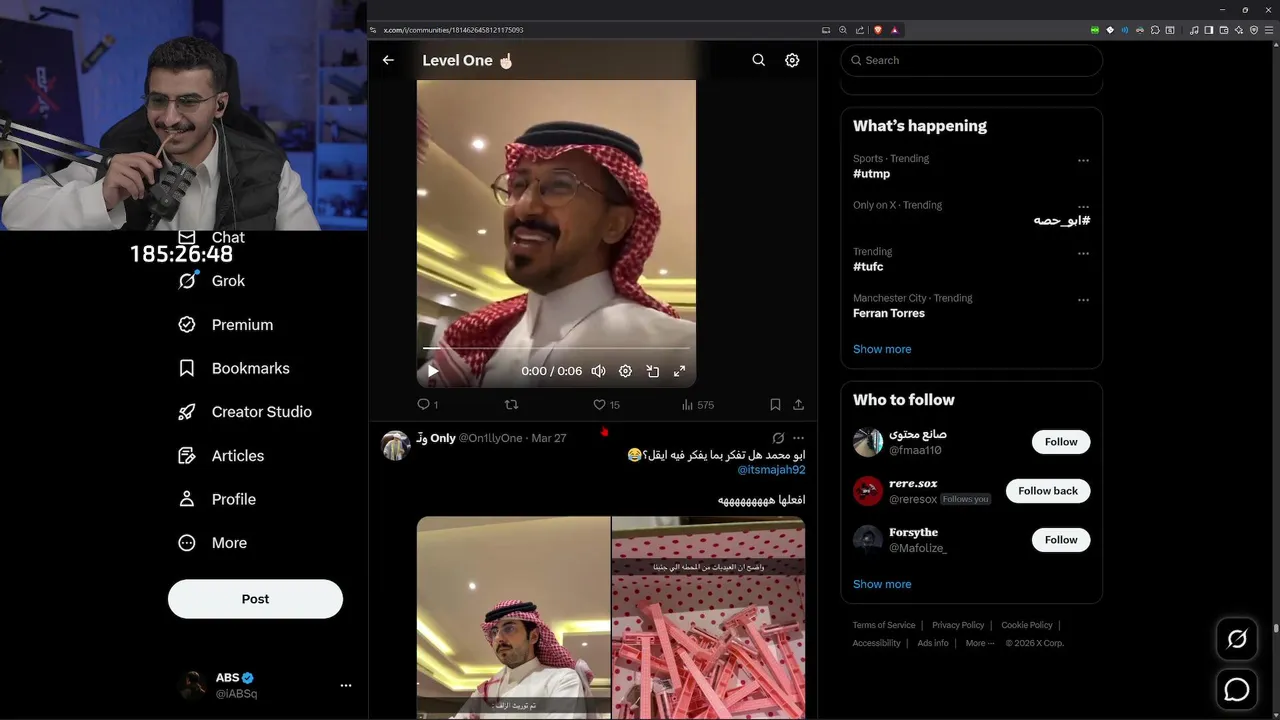
Task: Open browser hamburger menu
Action: 1269,30
